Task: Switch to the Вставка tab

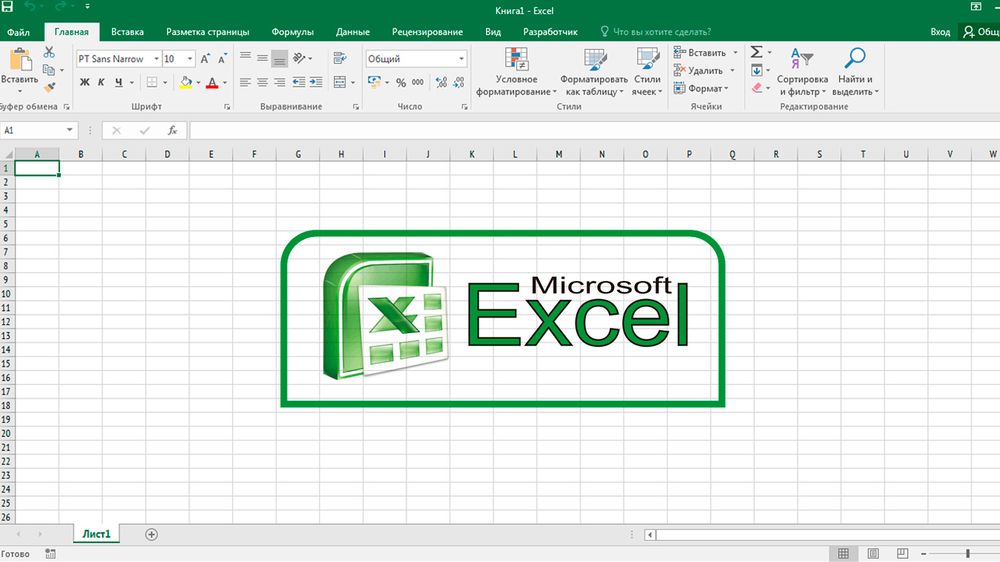Action: pos(127,32)
